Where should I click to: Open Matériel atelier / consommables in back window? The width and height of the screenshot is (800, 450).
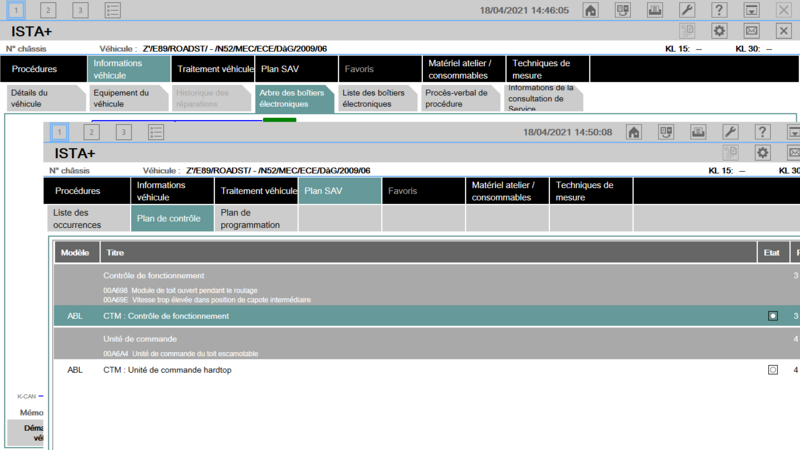pos(464,69)
